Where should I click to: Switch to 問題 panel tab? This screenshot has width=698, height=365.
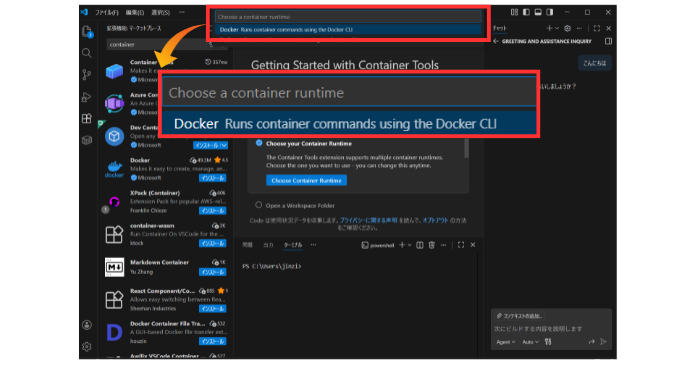pyautogui.click(x=248, y=245)
